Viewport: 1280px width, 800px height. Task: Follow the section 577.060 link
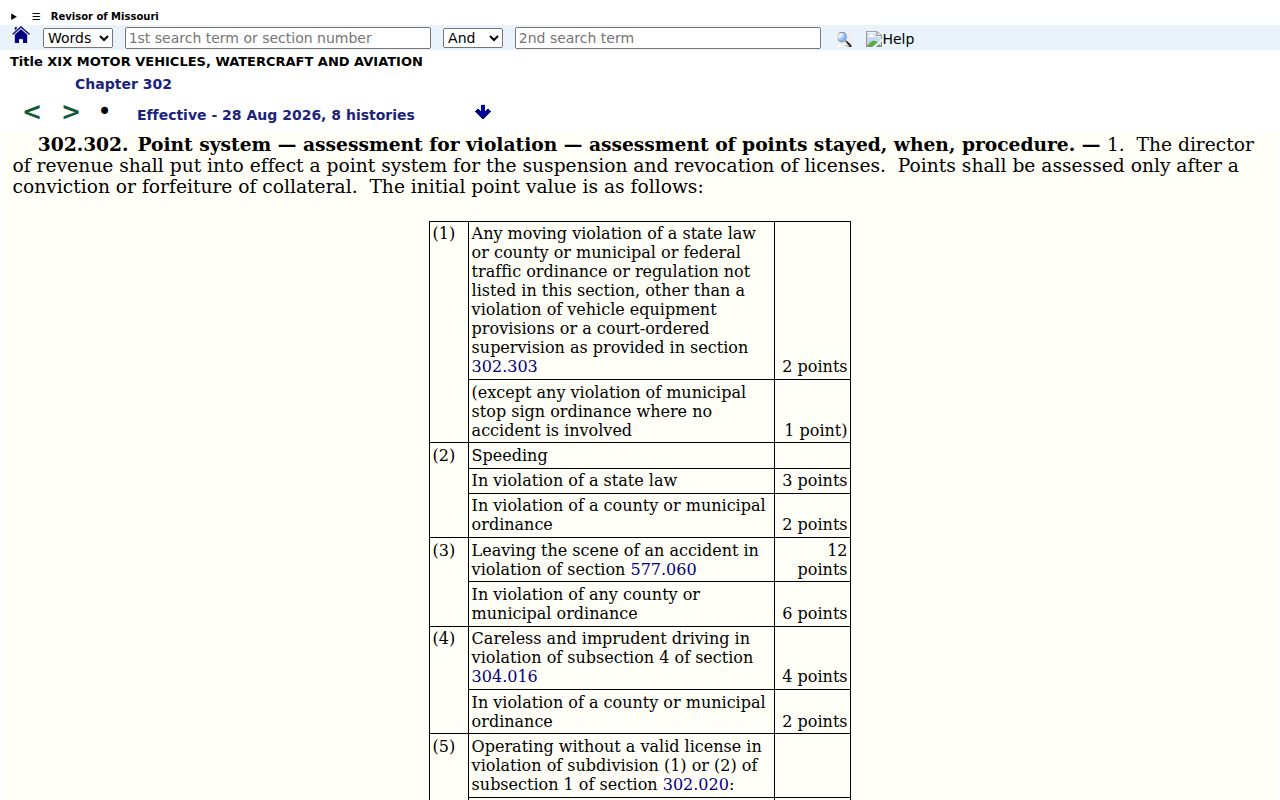663,569
